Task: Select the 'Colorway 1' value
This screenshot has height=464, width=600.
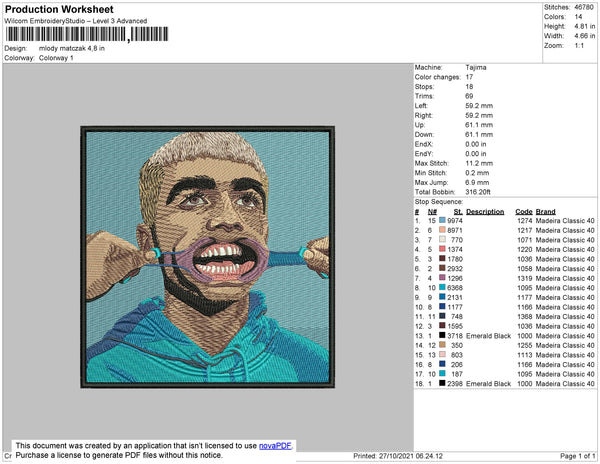Action: (56, 58)
